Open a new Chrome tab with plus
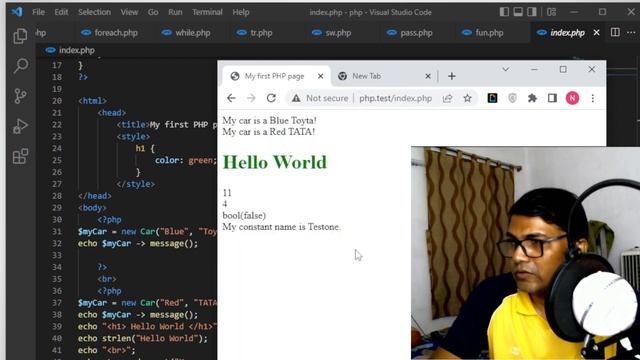640x360 pixels. 451,76
